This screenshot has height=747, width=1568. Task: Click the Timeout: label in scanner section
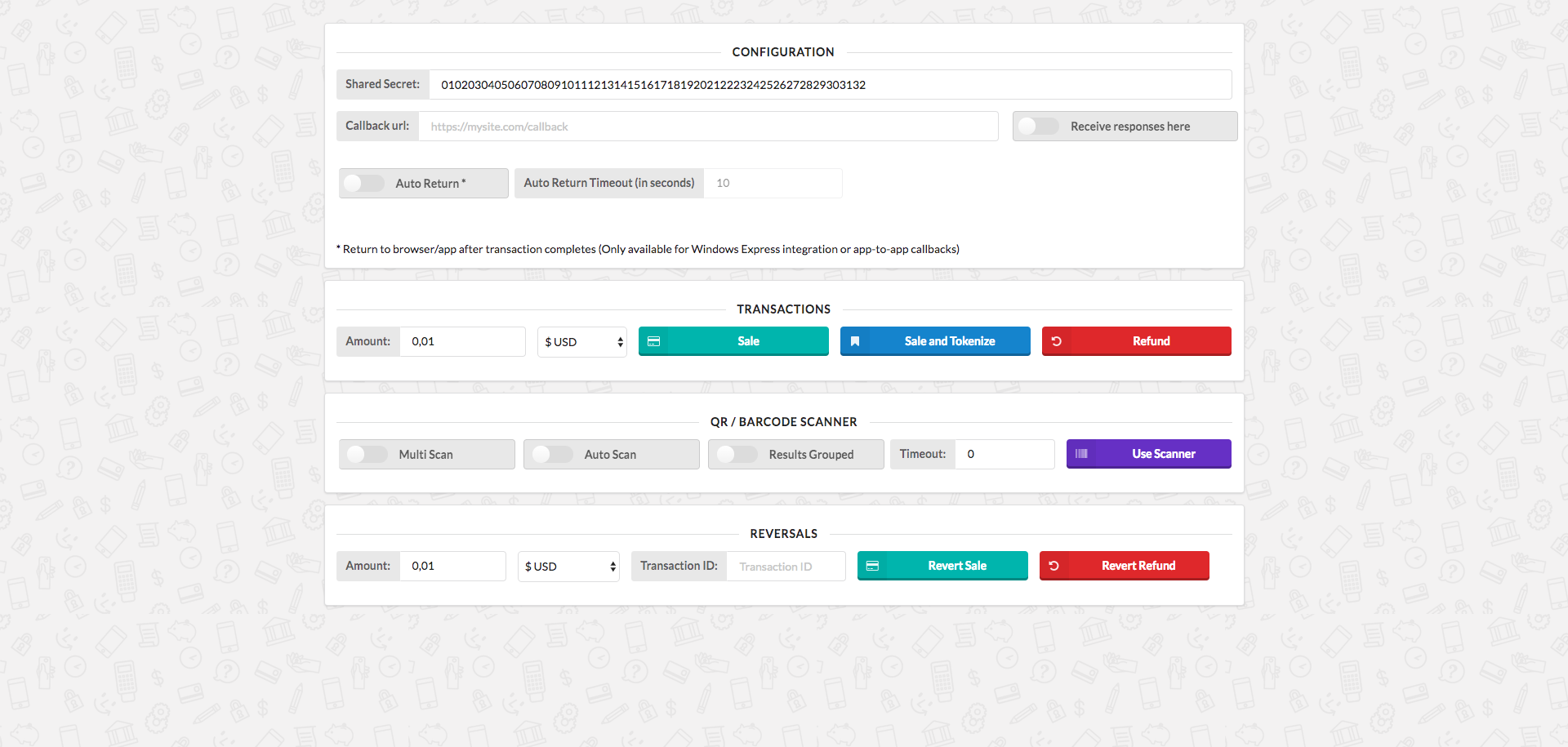point(923,454)
